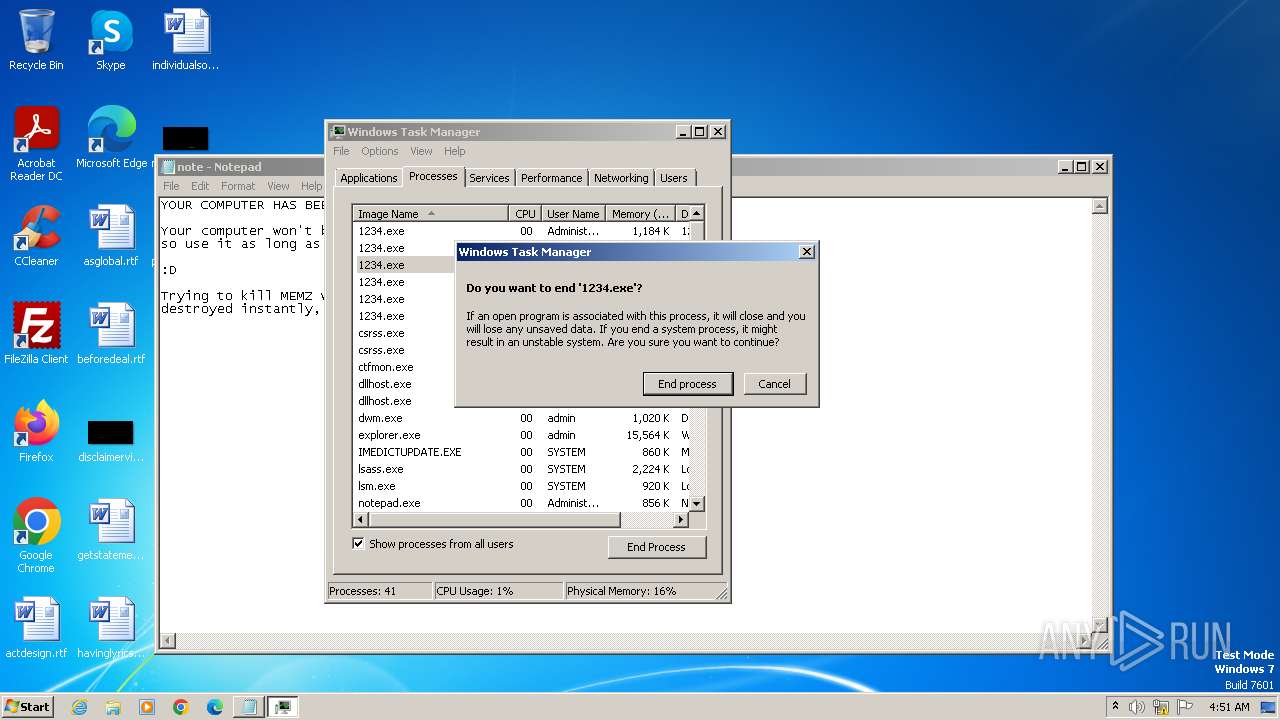Viewport: 1280px width, 720px height.
Task: Open Chrome from the taskbar
Action: (x=181, y=707)
